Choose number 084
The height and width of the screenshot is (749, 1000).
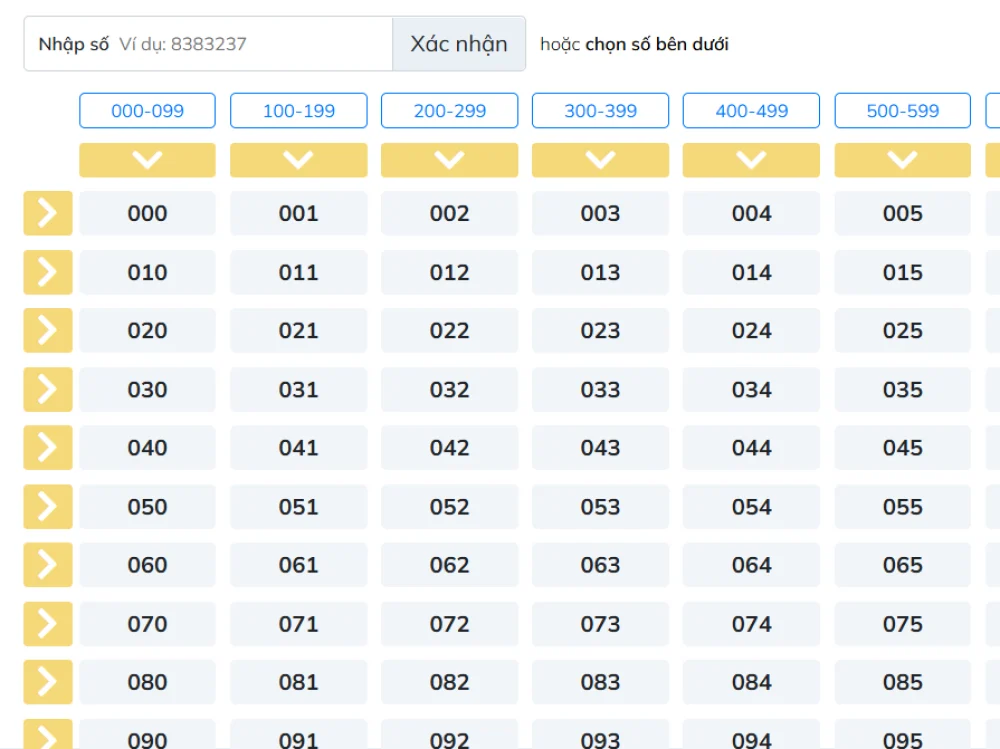coord(751,682)
